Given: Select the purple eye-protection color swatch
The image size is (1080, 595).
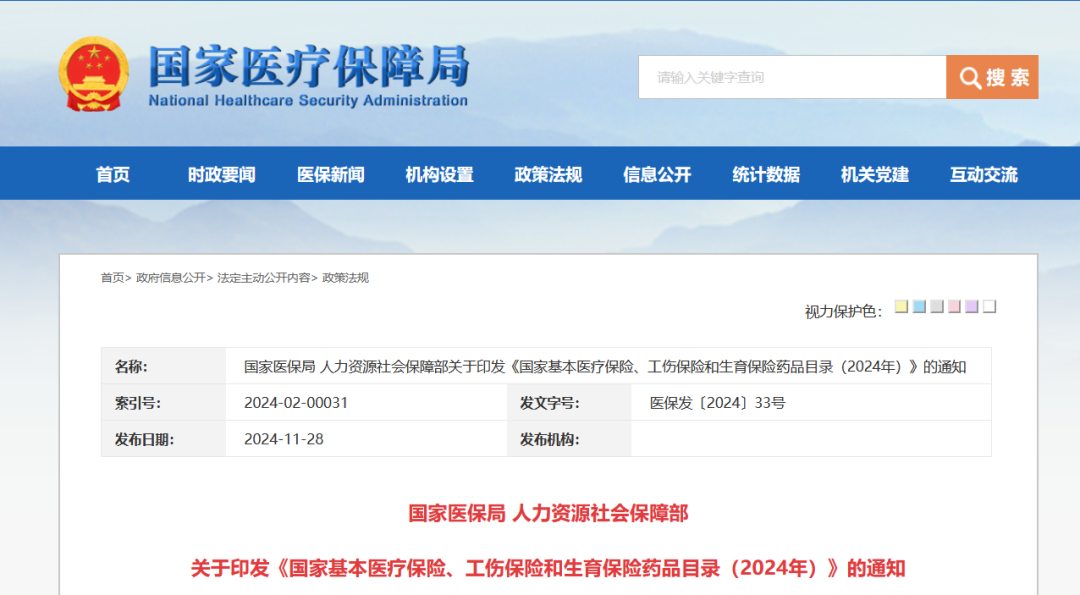Looking at the screenshot, I should (972, 306).
